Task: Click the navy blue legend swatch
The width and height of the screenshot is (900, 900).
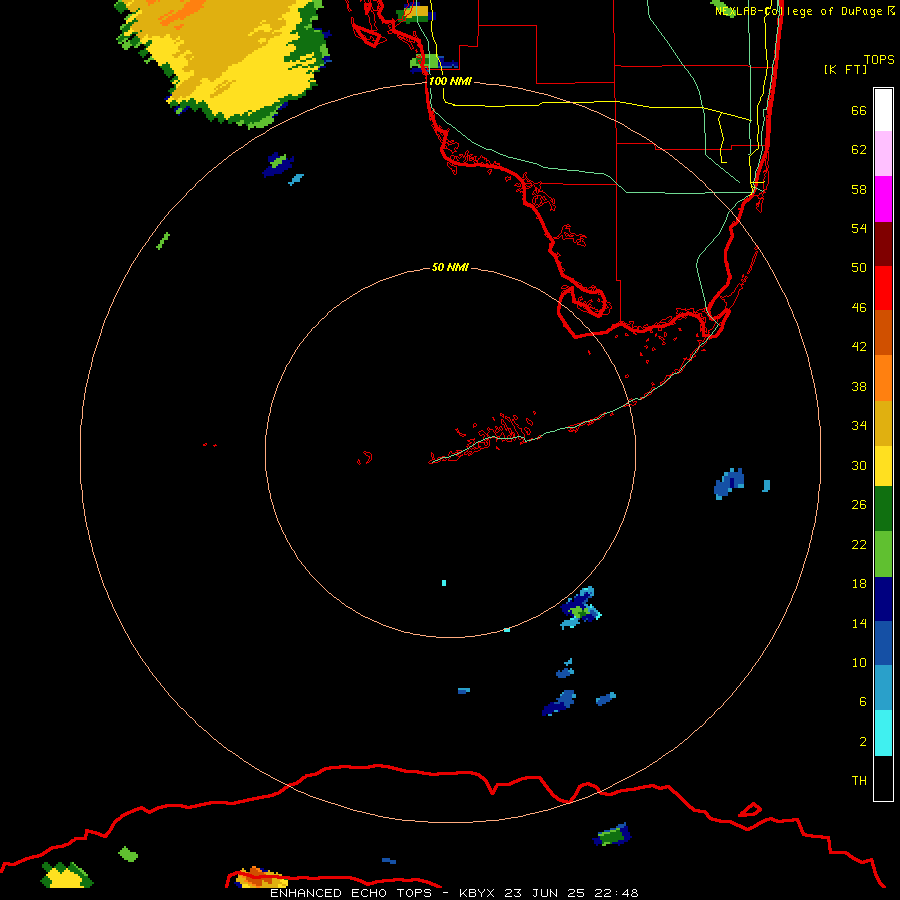Action: [x=883, y=599]
